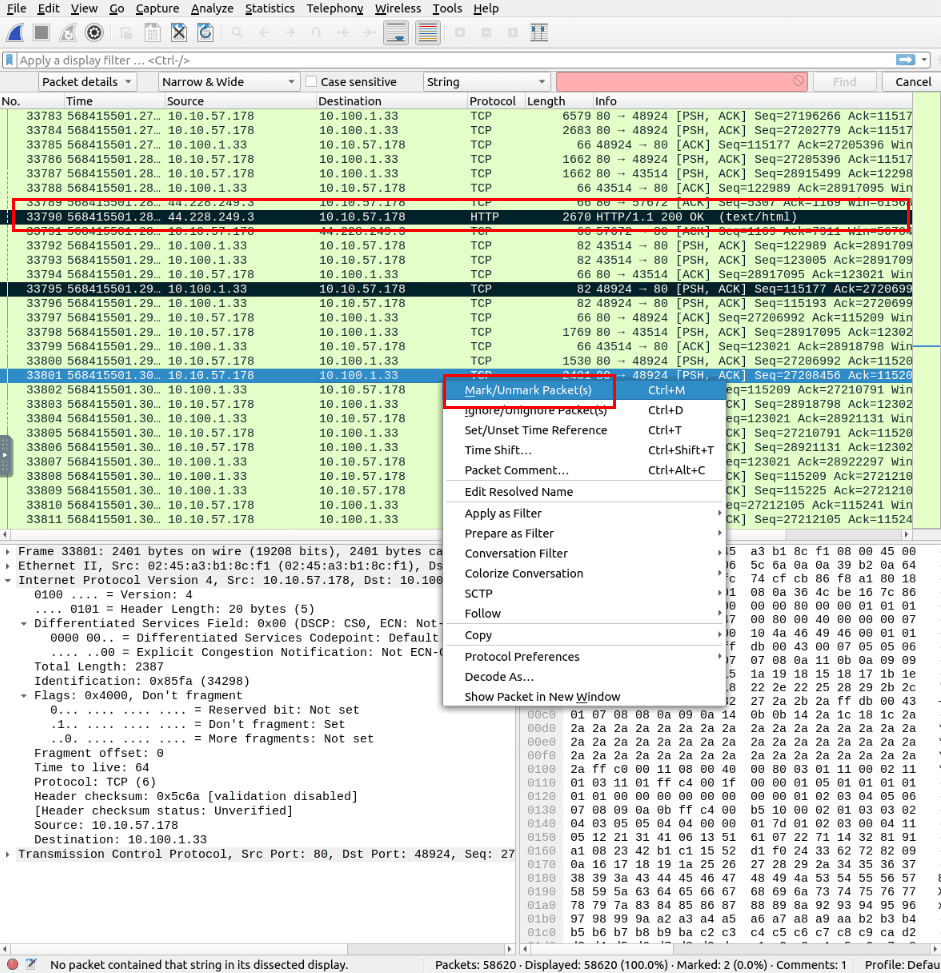Open capture file comment pencil icon
Screen dimensions: 941x973
point(32,964)
